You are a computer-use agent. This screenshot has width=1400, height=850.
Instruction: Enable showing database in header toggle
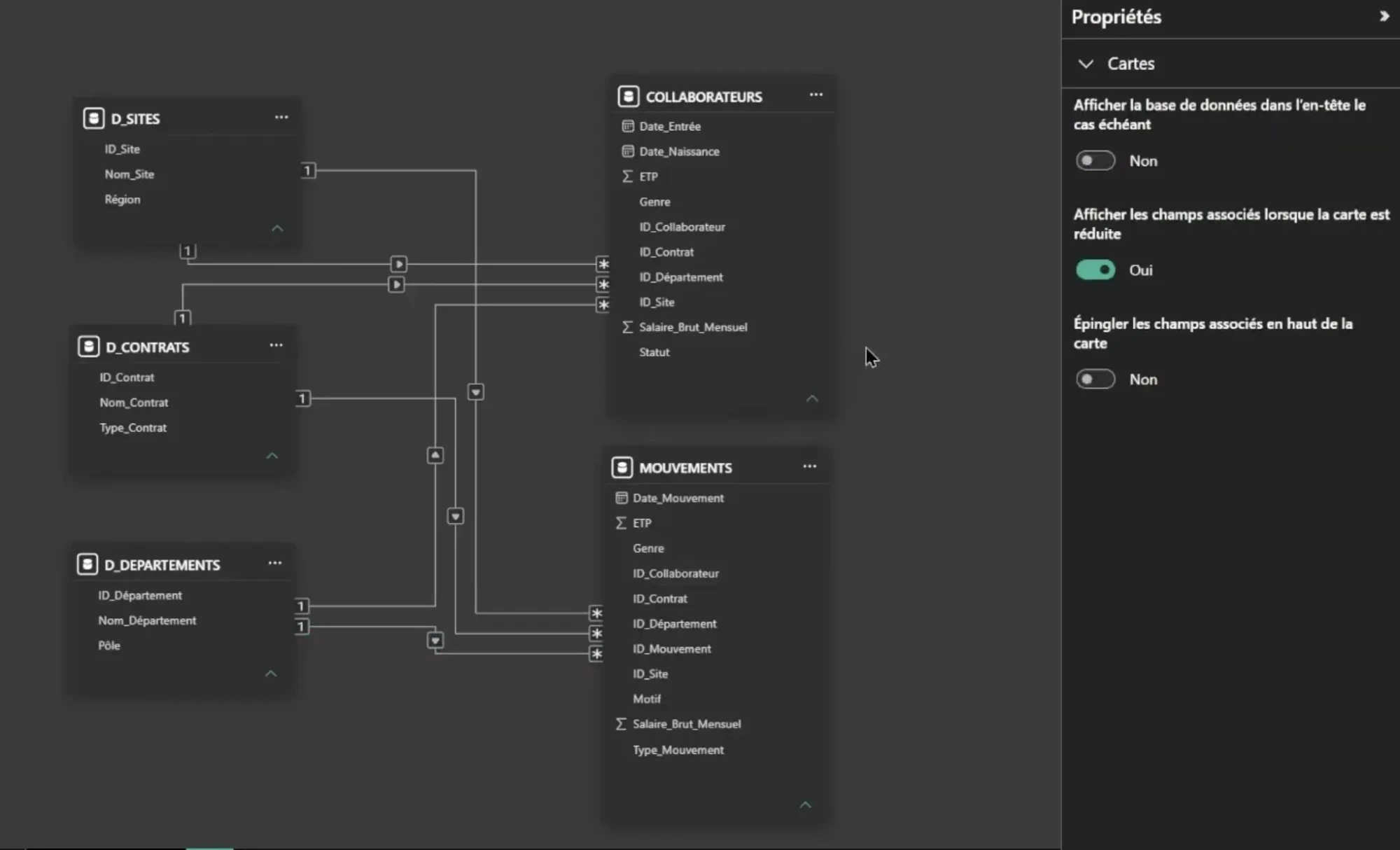point(1095,160)
